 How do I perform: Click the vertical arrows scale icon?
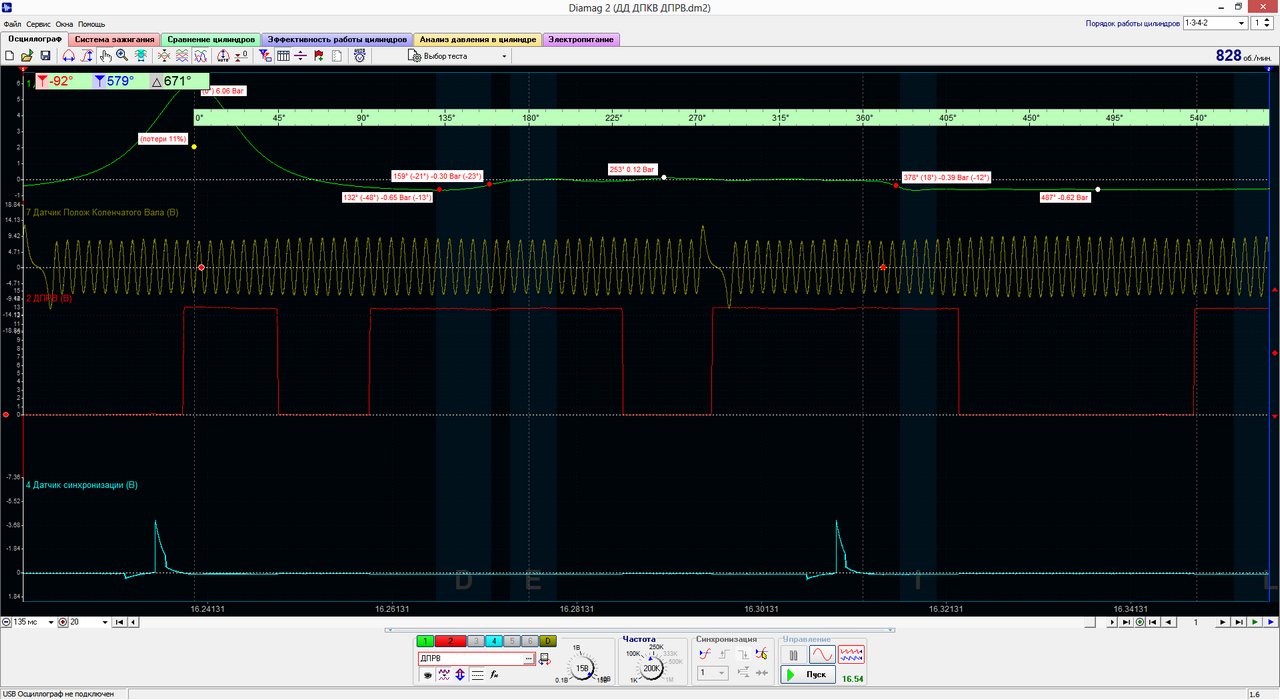(460, 675)
